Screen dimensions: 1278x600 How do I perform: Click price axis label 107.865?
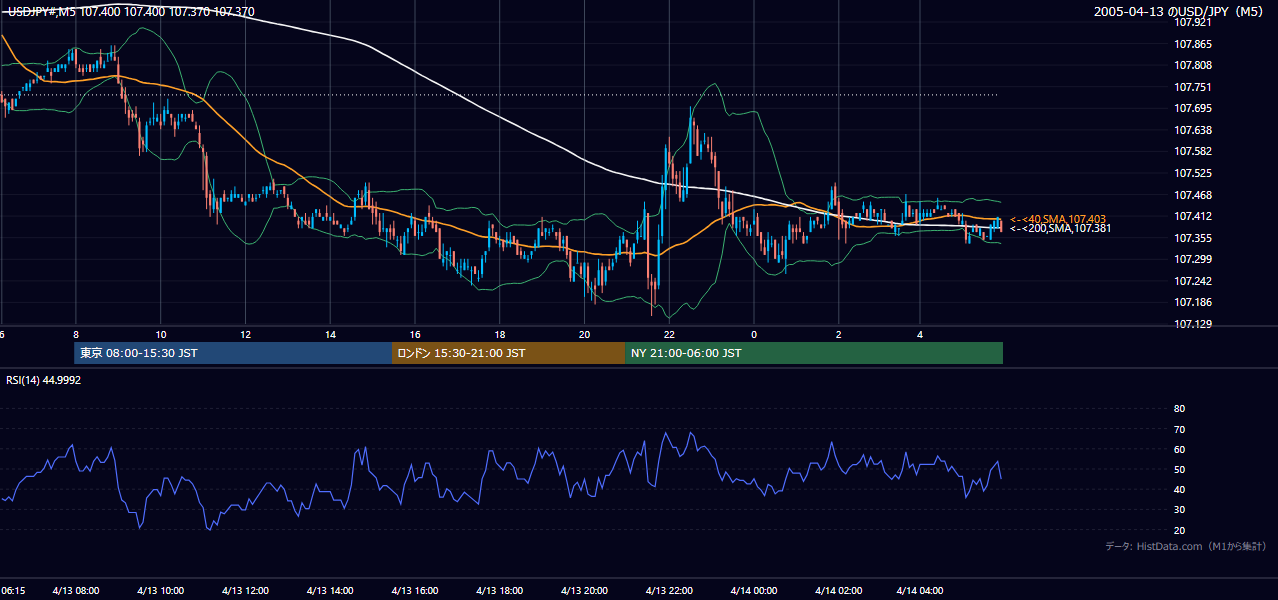click(x=1194, y=44)
